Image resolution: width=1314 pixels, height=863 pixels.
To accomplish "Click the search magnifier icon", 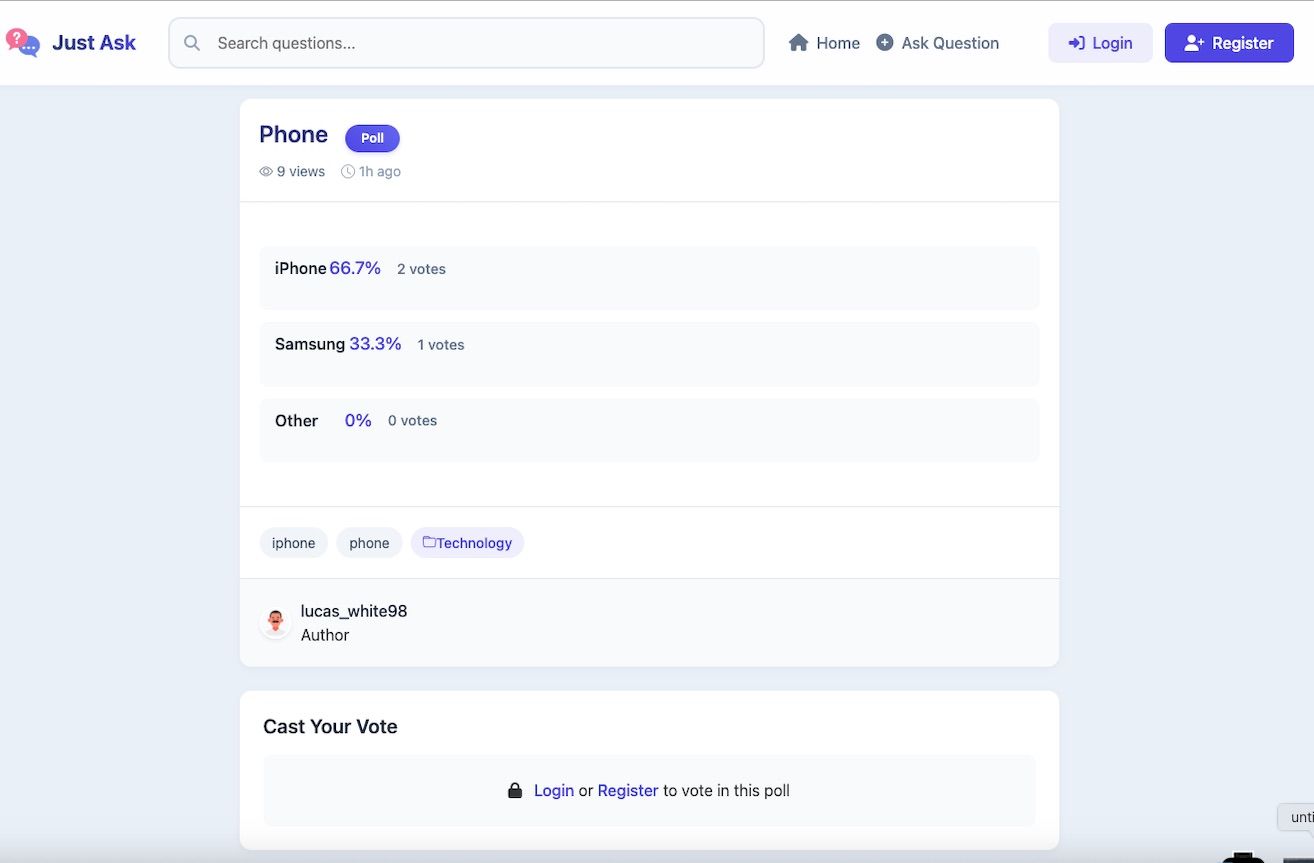I will tap(192, 43).
